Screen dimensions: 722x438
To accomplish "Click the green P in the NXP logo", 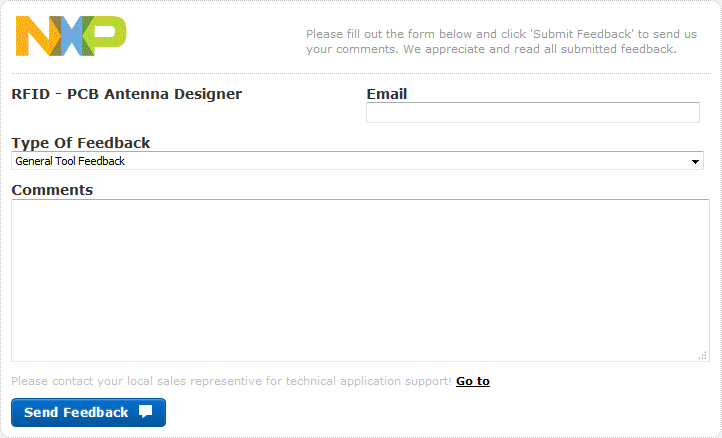I will (107, 36).
